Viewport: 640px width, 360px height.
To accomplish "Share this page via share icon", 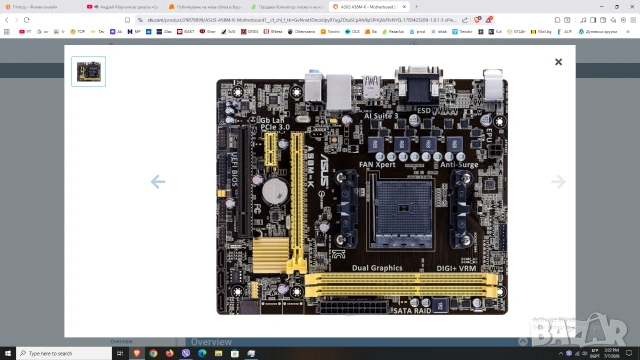I will coord(465,20).
